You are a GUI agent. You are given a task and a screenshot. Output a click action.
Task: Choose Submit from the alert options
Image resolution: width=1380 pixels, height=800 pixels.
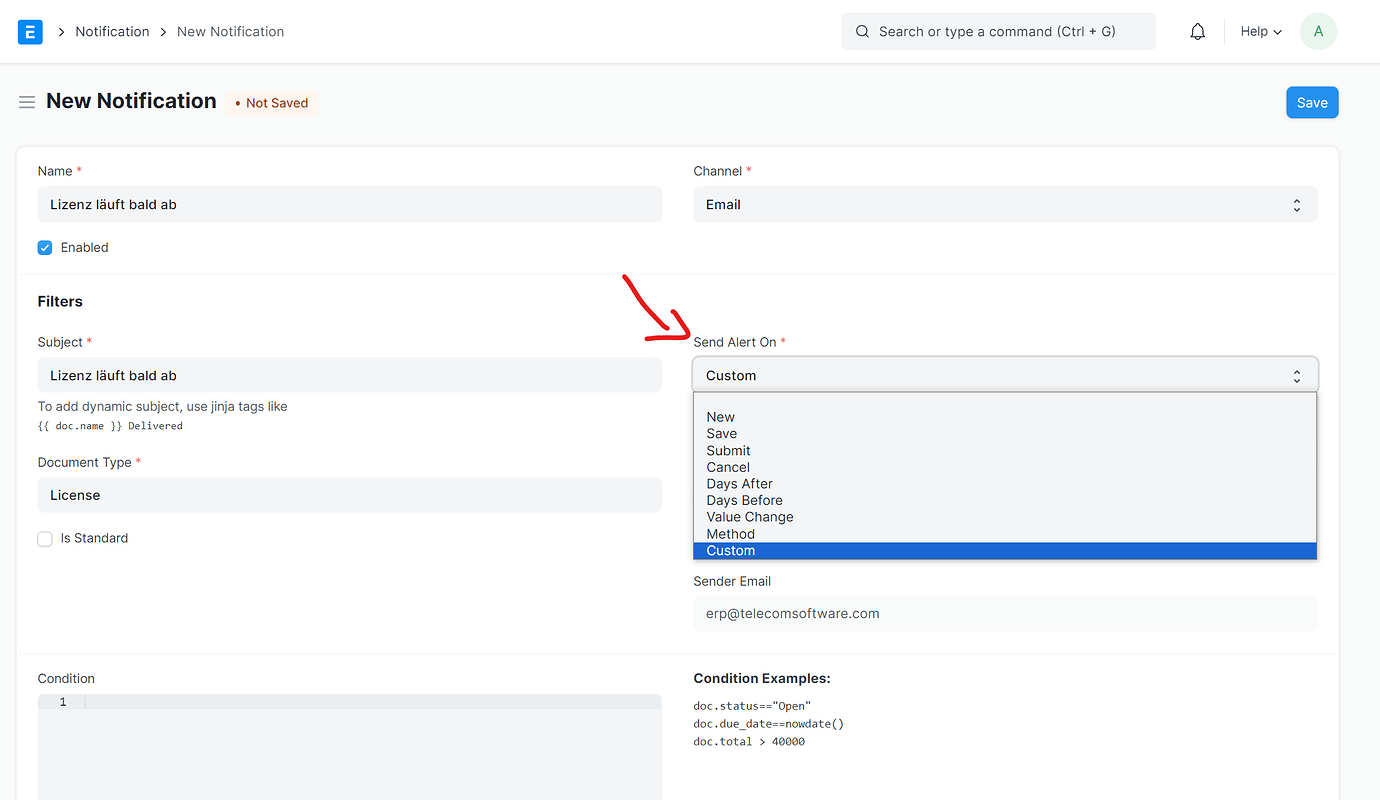coord(1005,451)
